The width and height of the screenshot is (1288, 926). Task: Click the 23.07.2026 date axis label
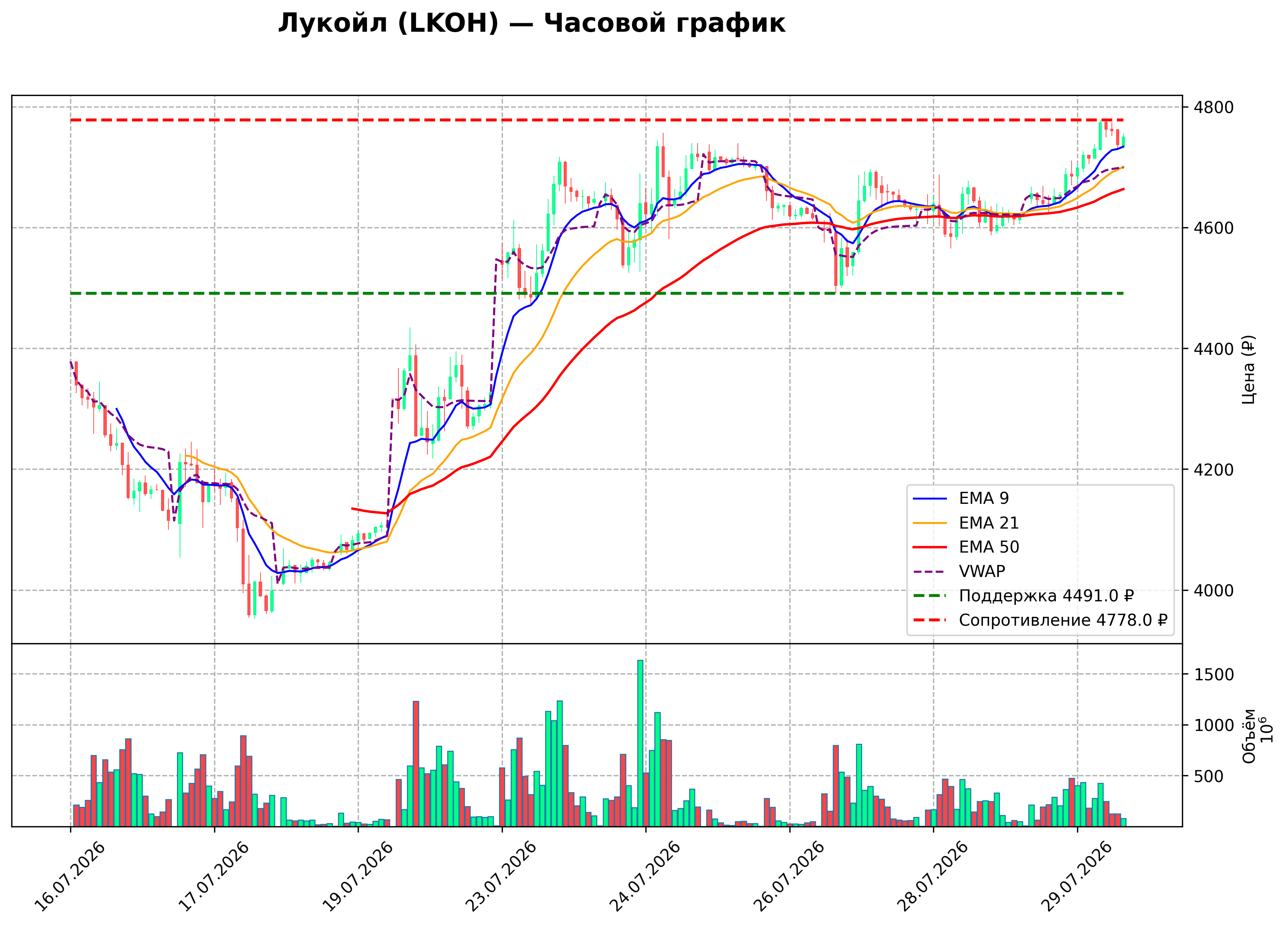pos(501,876)
